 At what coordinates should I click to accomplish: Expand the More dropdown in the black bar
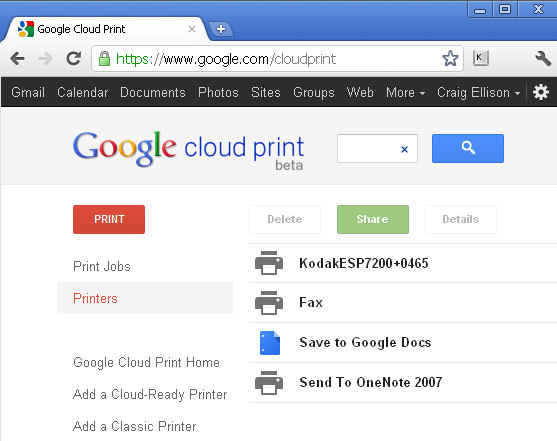click(405, 92)
